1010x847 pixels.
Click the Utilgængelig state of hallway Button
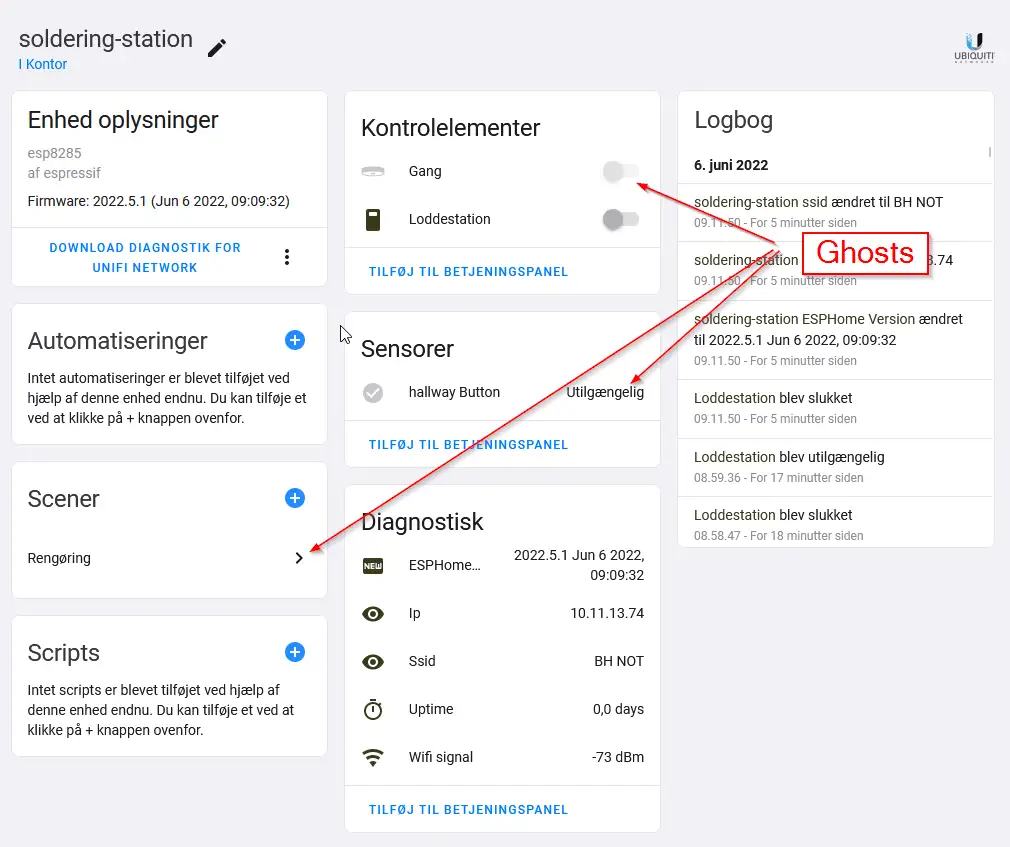pyautogui.click(x=605, y=392)
